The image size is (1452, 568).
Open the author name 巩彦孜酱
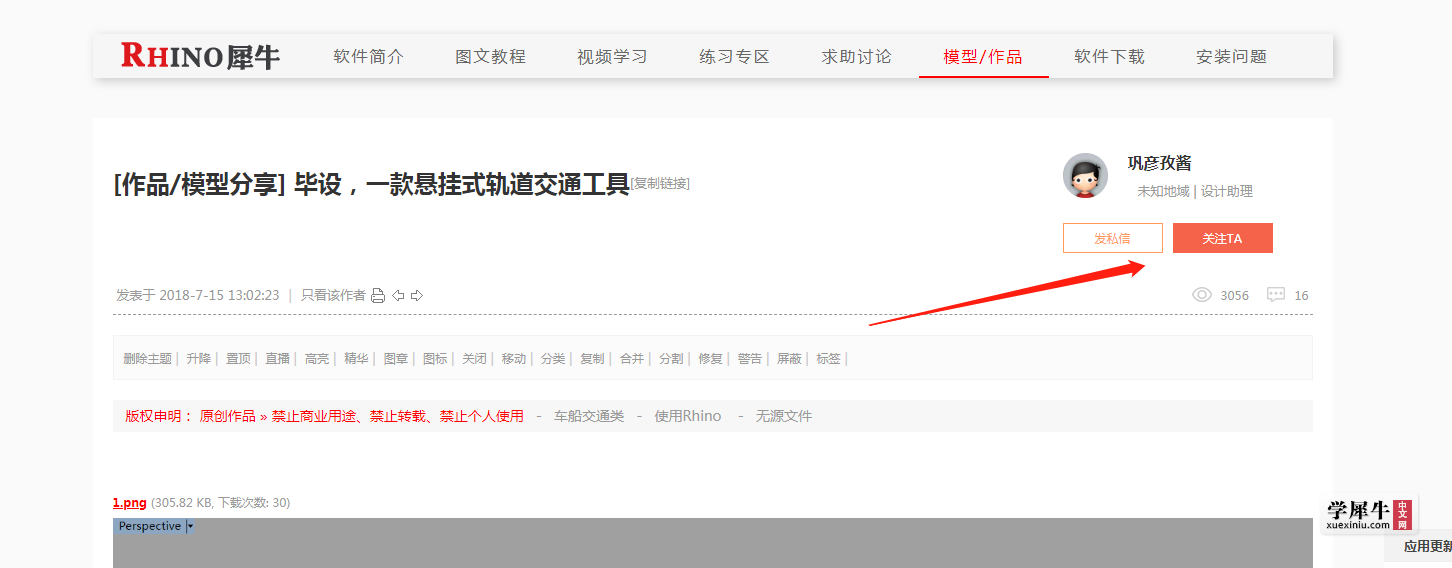(x=1159, y=163)
